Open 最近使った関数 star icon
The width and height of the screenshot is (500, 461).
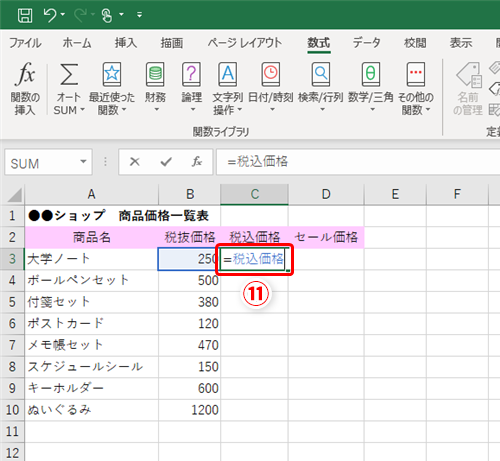pyautogui.click(x=112, y=74)
